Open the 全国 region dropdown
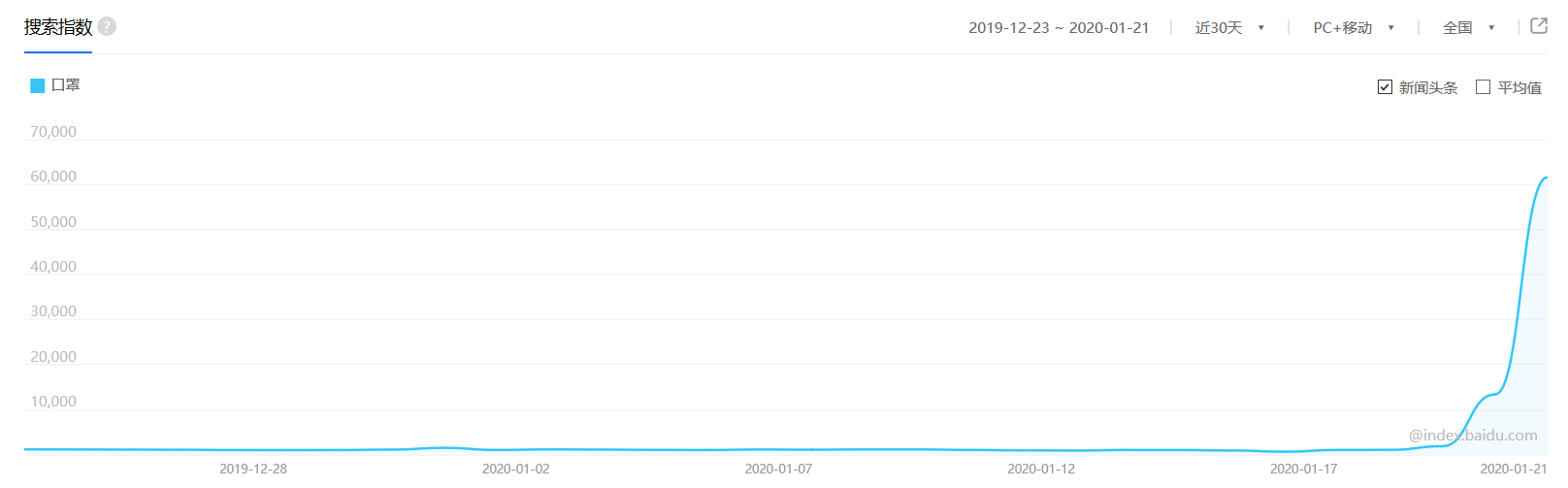This screenshot has height=488, width=1568. [x=1458, y=28]
